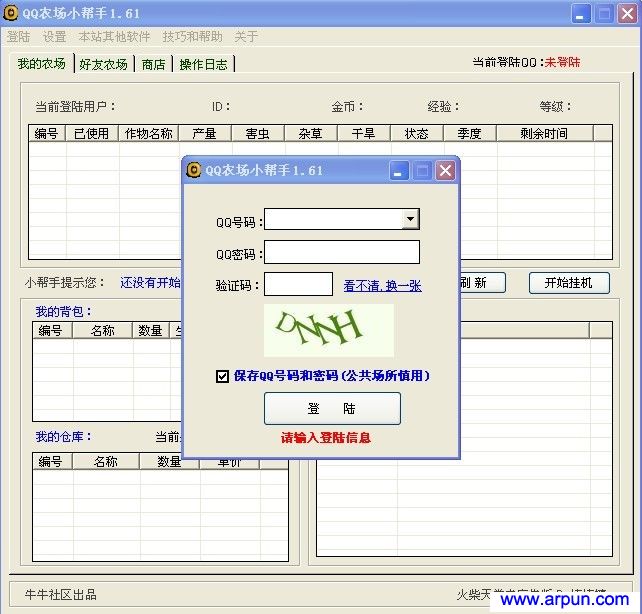Switch to 我的农场 tab
Screen dimensions: 642x614
click(x=42, y=64)
